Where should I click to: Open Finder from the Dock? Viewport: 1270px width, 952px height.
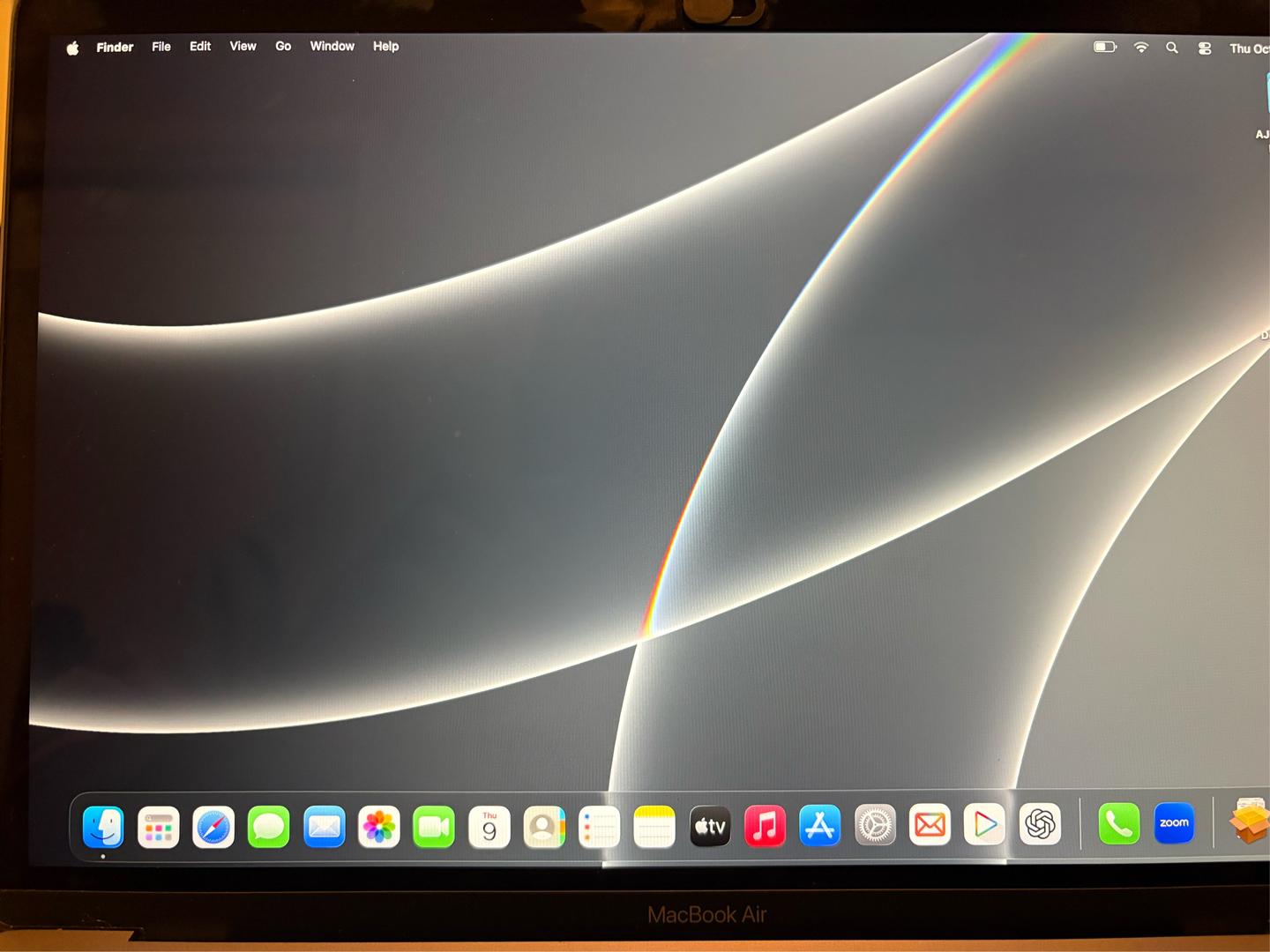103,828
